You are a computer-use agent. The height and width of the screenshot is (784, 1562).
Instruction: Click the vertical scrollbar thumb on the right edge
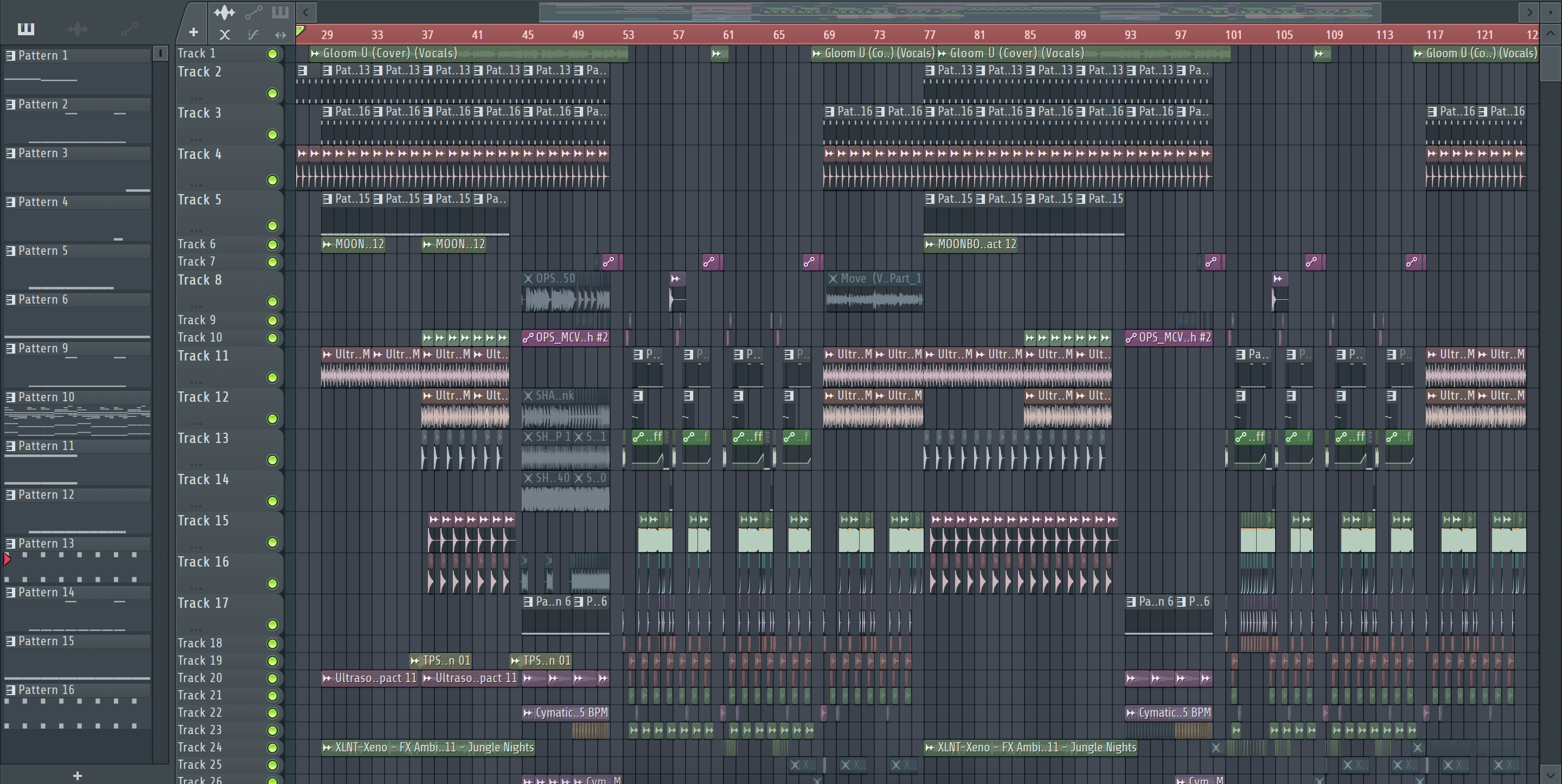tap(1551, 62)
